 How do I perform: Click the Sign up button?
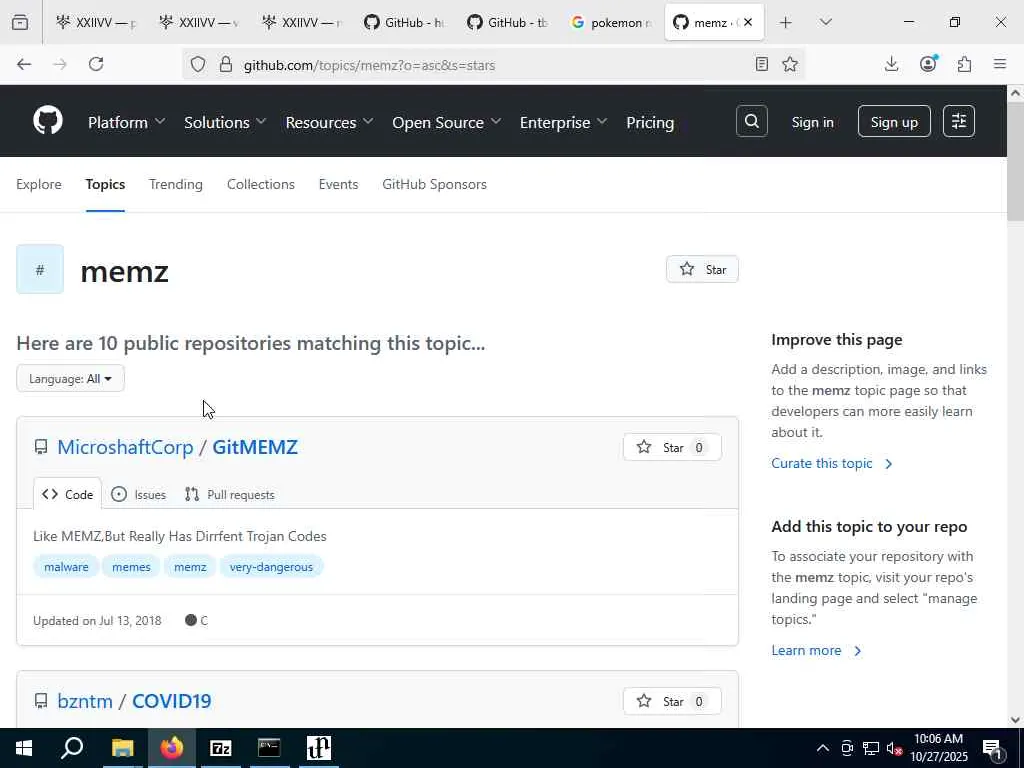[x=894, y=121]
